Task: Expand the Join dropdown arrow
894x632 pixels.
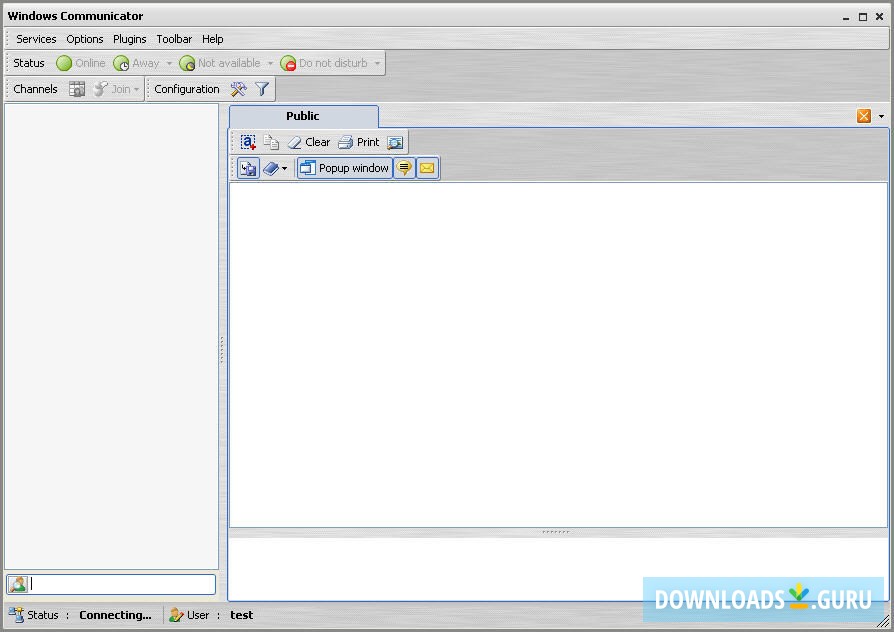Action: pyautogui.click(x=136, y=90)
